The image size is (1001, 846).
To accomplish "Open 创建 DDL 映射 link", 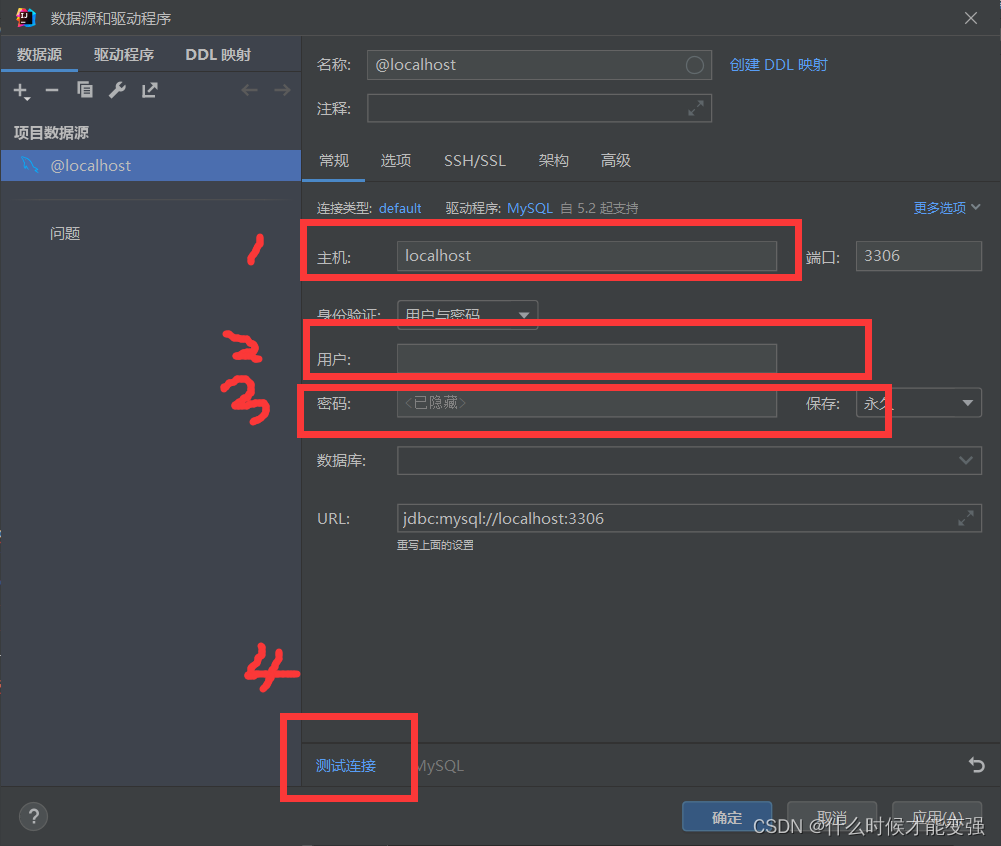I will pos(779,64).
